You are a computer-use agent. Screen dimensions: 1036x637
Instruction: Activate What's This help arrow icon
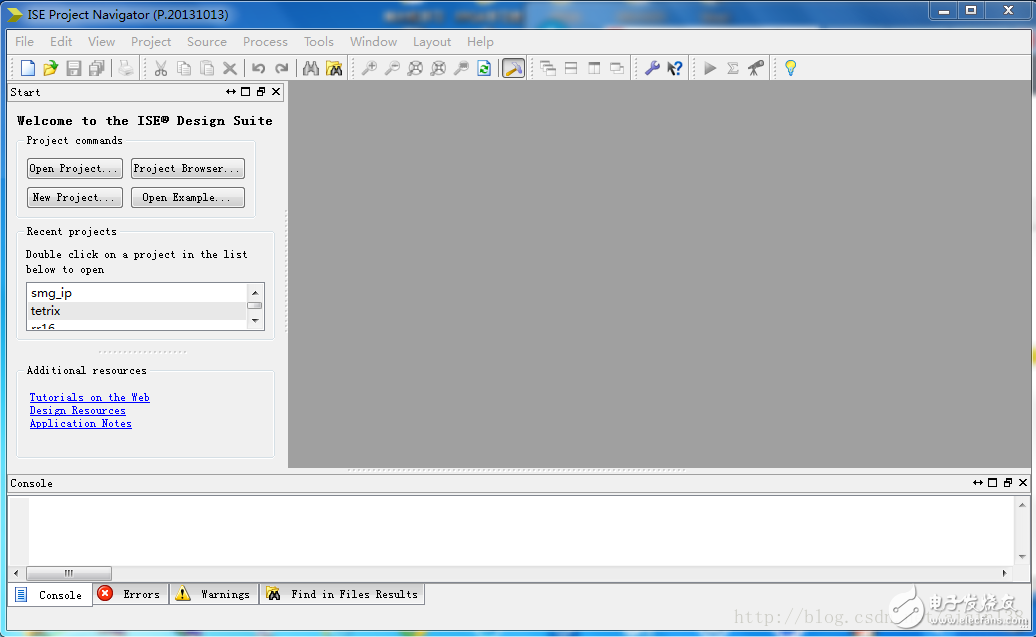[674, 67]
